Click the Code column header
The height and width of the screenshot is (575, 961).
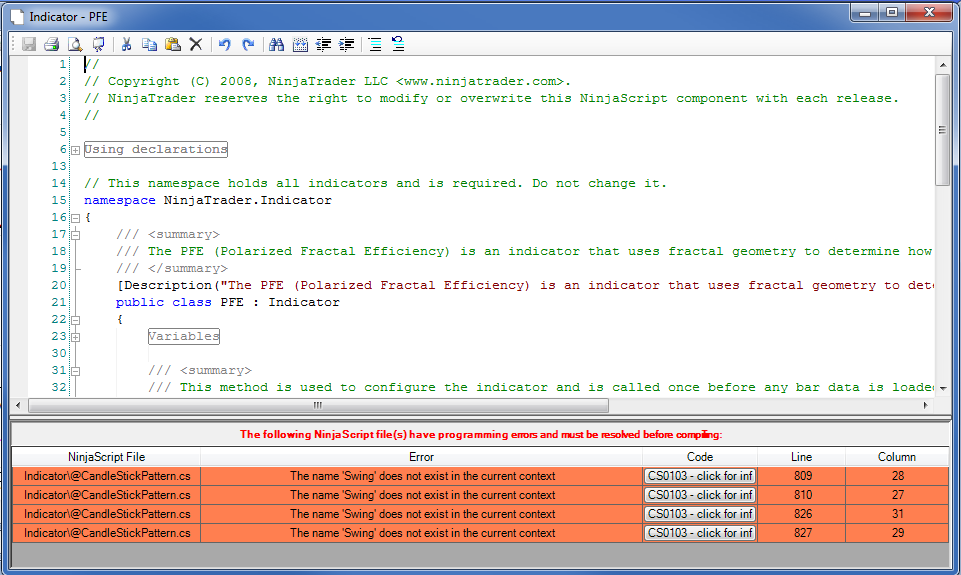[700, 457]
